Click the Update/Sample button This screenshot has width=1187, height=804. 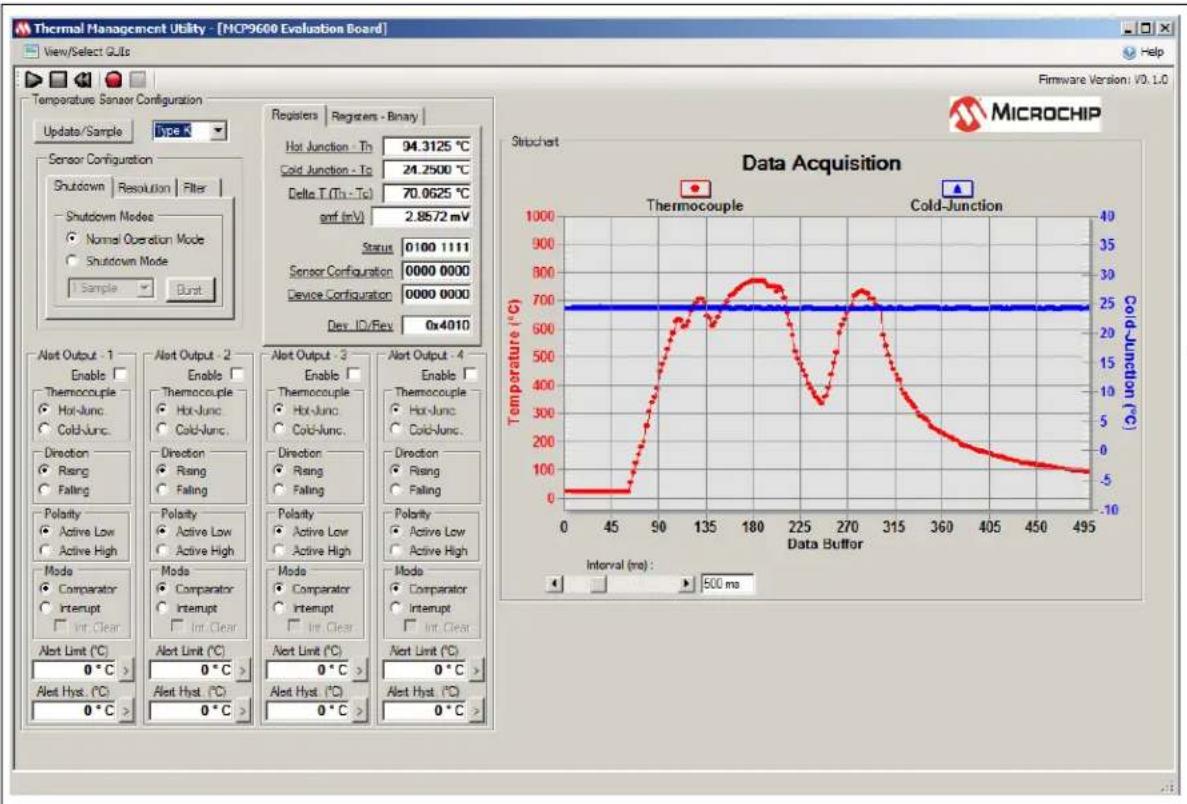pos(83,131)
